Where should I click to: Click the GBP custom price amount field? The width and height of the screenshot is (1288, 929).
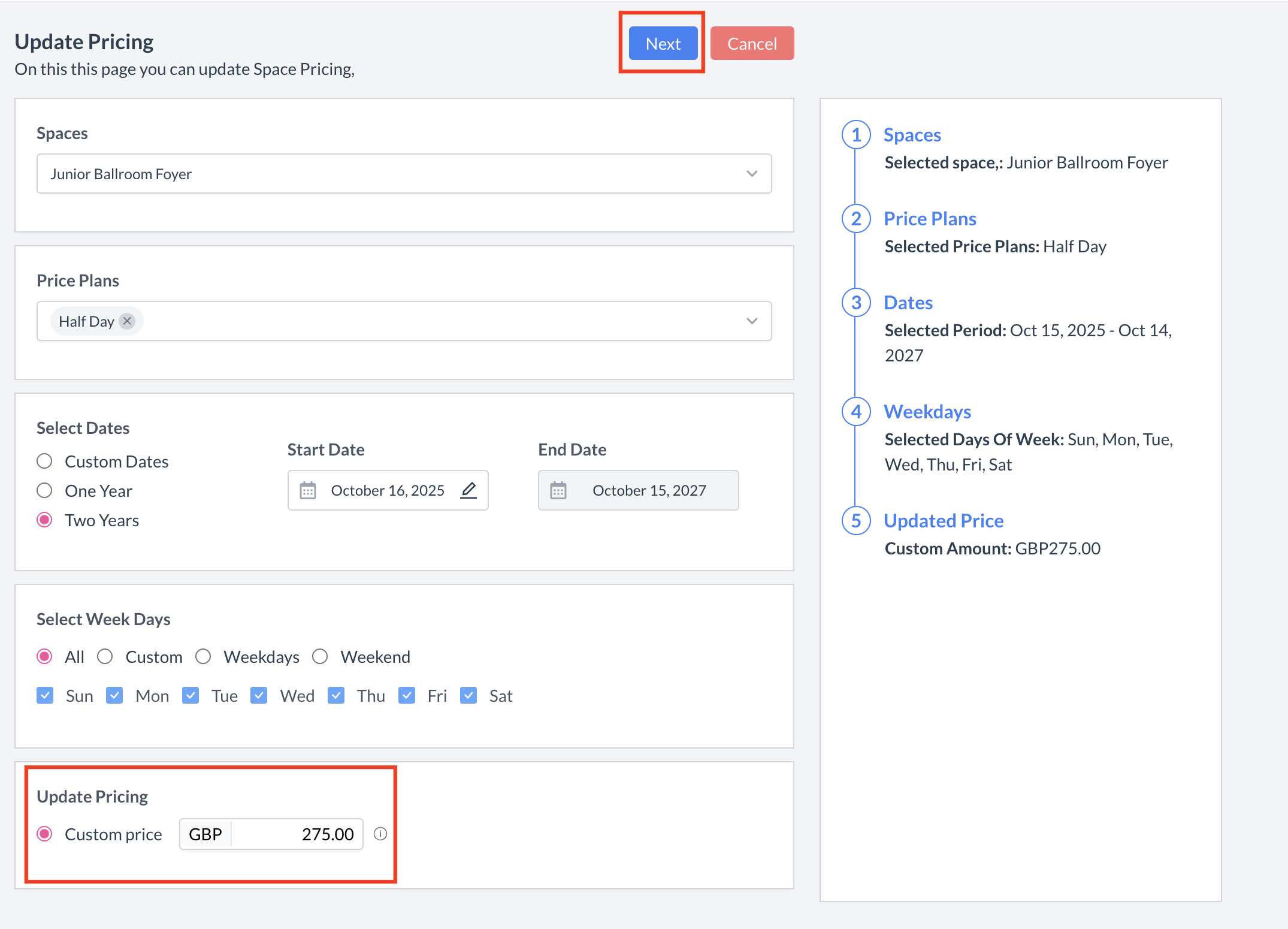pyautogui.click(x=297, y=834)
